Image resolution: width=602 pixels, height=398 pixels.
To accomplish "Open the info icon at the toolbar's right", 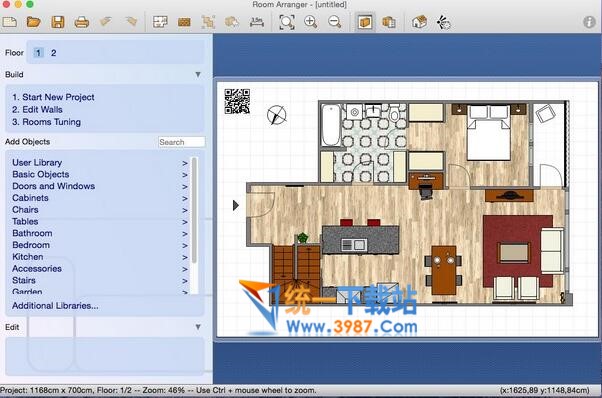I will pyautogui.click(x=589, y=22).
